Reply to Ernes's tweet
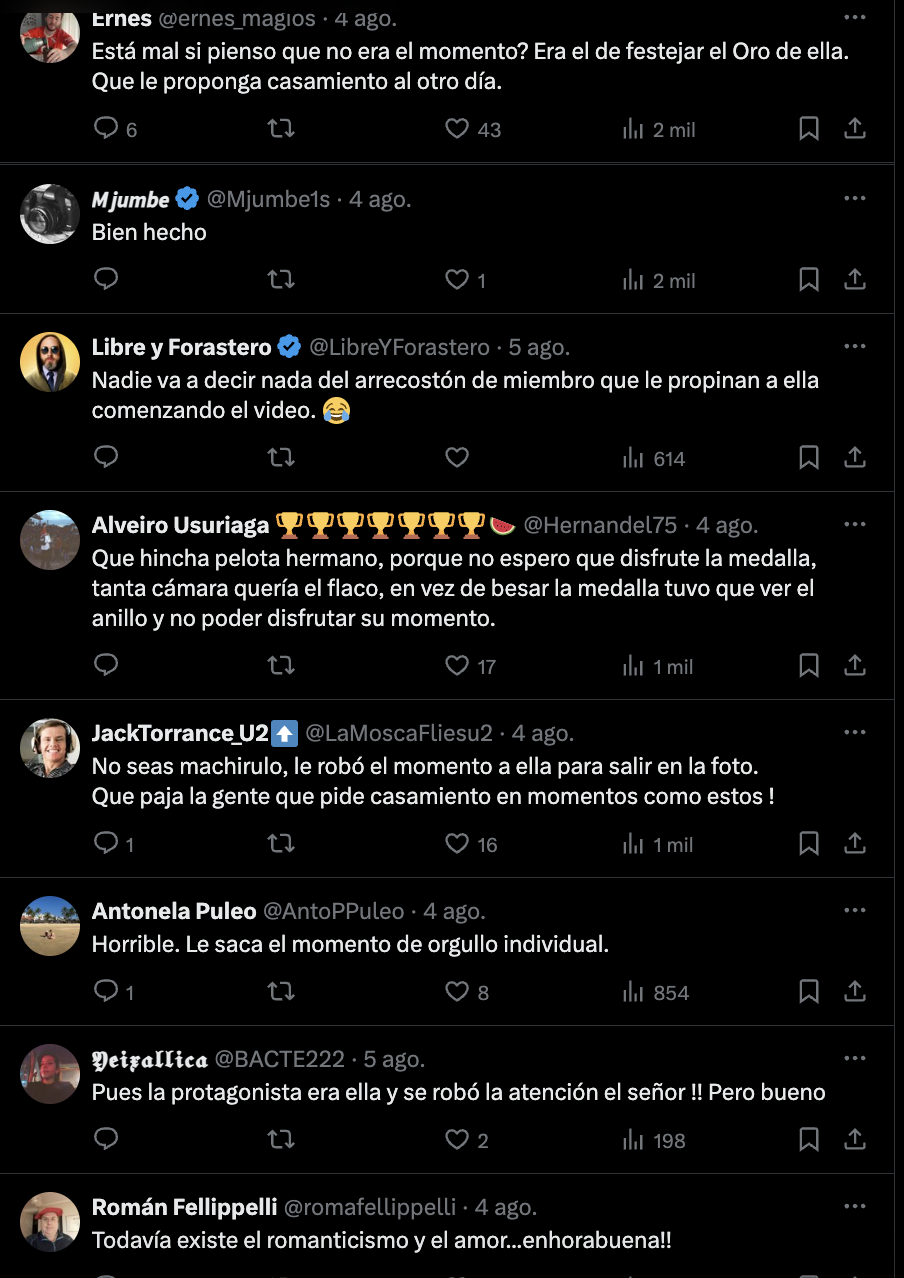The image size is (904, 1278). (106, 129)
